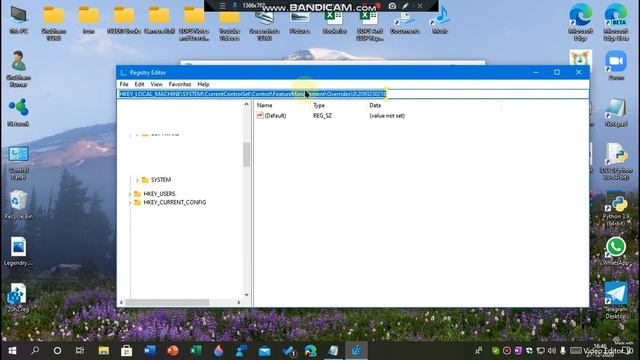
Task: Open Task View on the taskbar
Action: pyautogui.click(x=80, y=351)
